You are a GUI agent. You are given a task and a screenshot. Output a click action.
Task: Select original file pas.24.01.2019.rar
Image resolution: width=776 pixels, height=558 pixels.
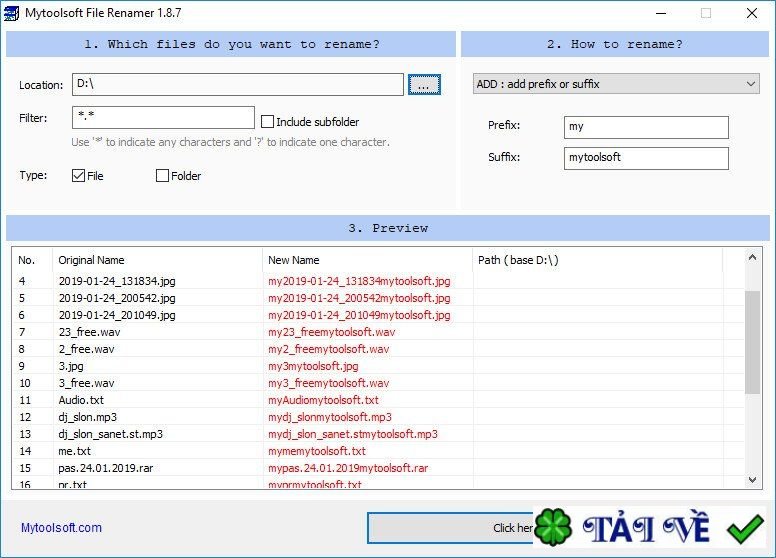tap(106, 468)
